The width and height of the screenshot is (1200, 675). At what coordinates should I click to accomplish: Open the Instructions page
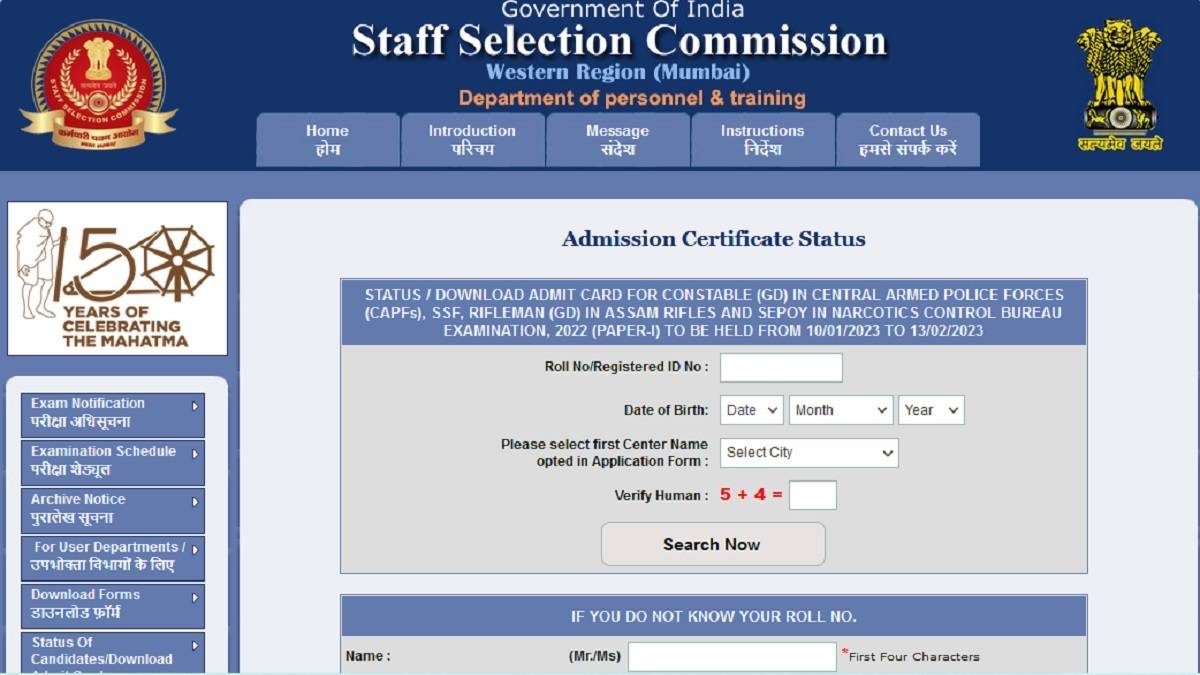click(x=762, y=140)
